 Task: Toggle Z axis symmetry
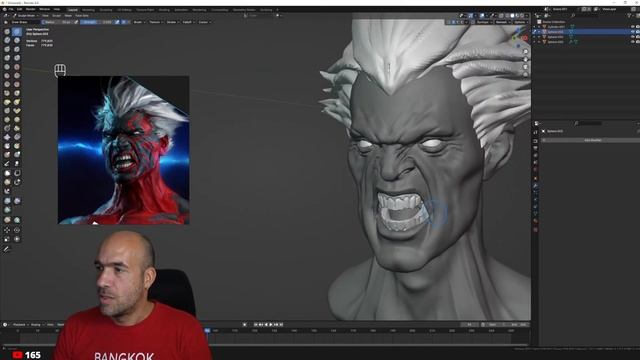[462, 22]
